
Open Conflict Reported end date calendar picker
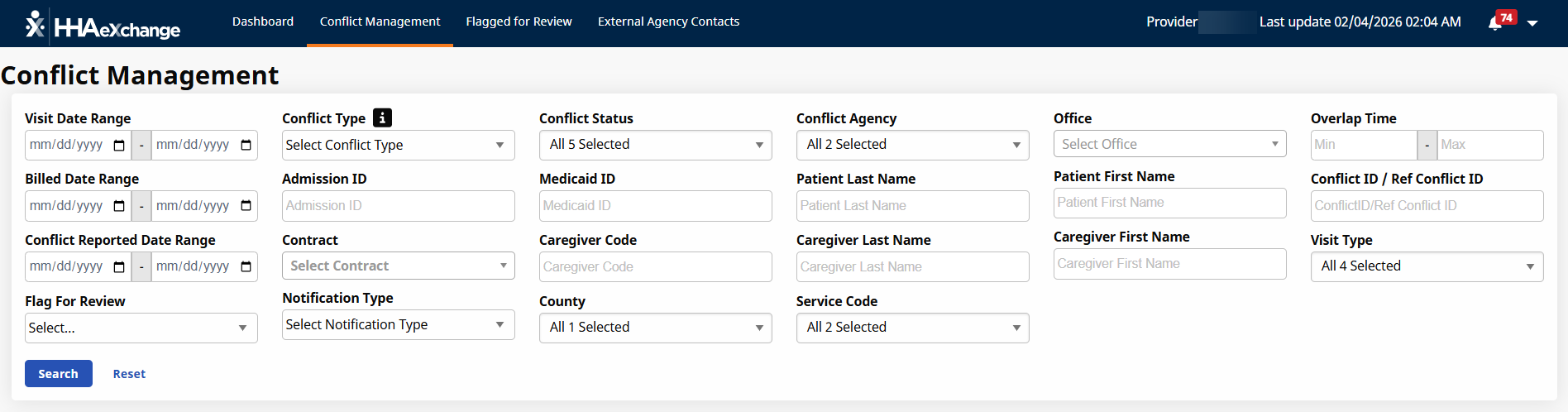pos(246,266)
